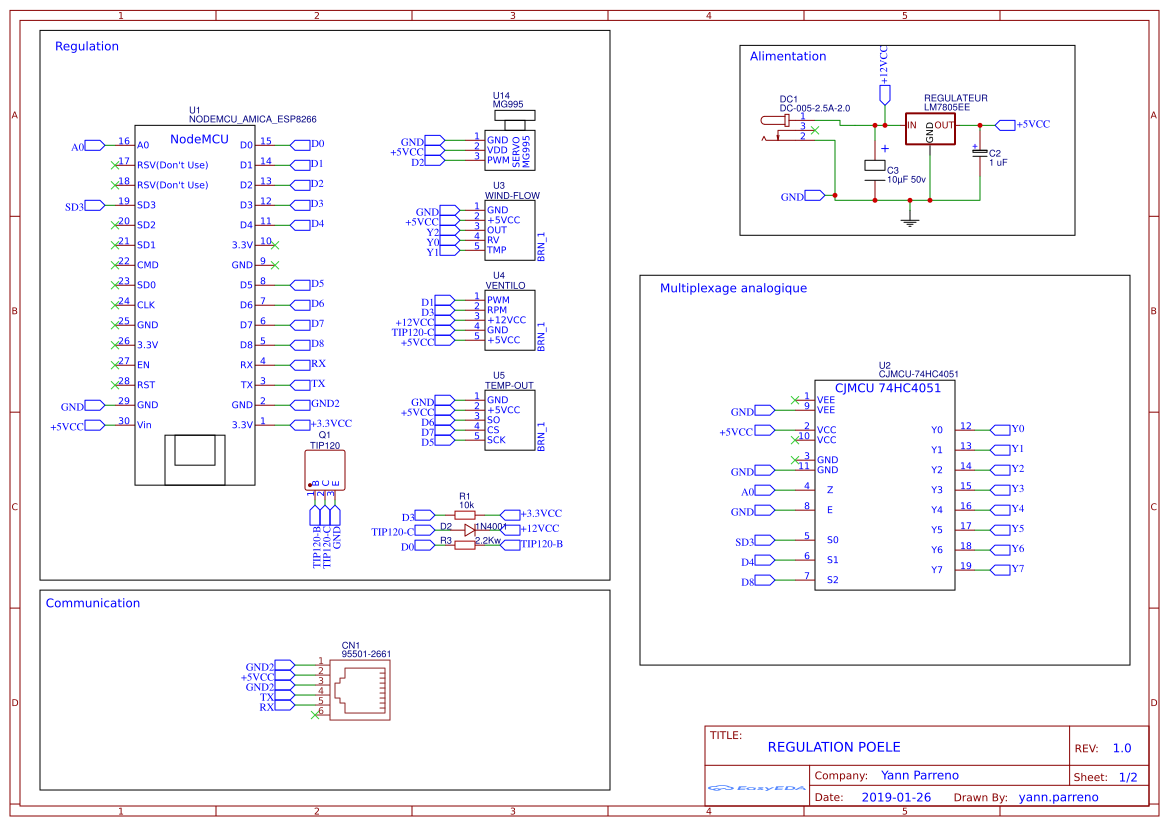The image size is (1169, 826).
Task: Click the TEMP-OUT connector U5
Action: coord(510,418)
